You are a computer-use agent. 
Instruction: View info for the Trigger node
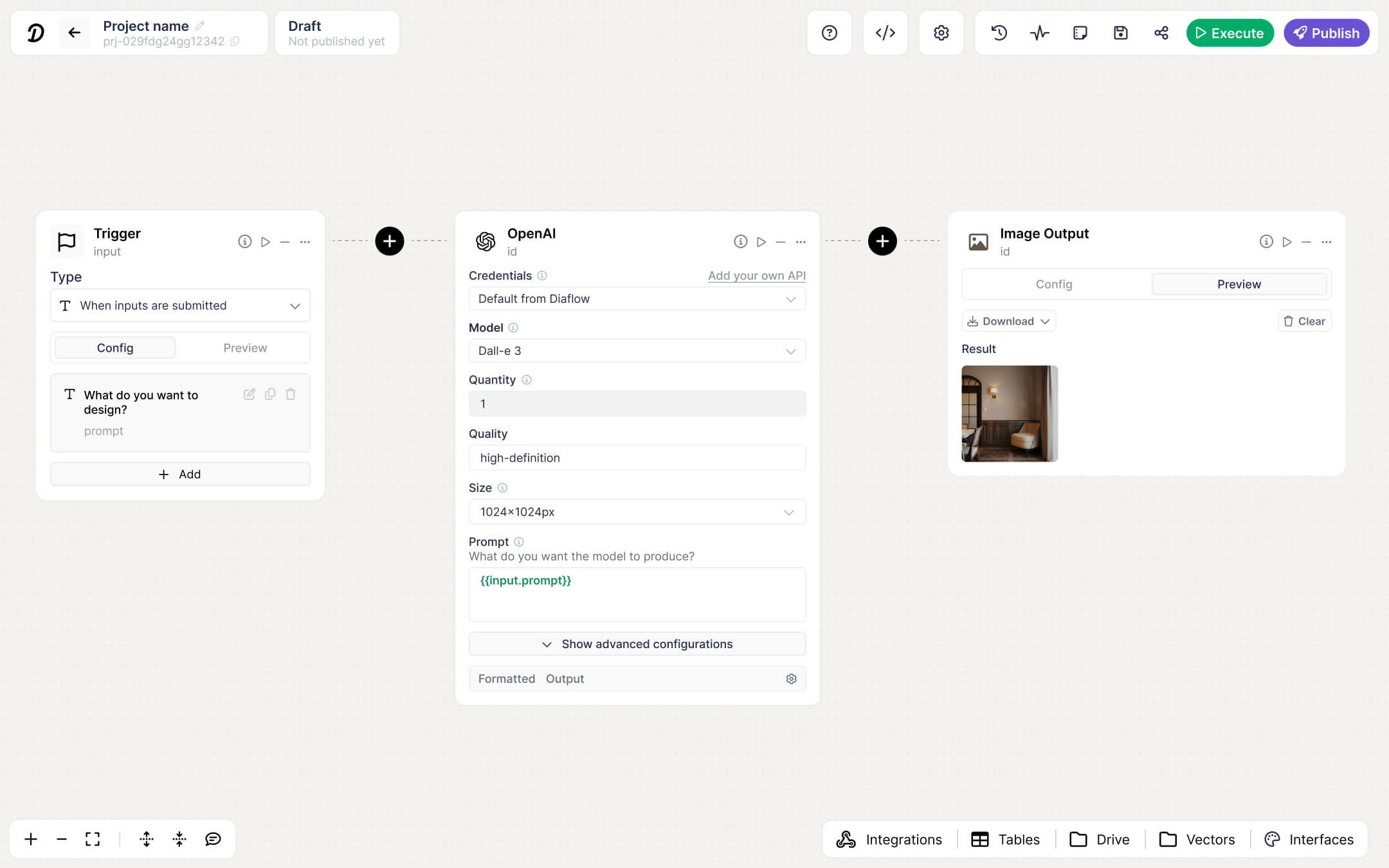click(244, 242)
